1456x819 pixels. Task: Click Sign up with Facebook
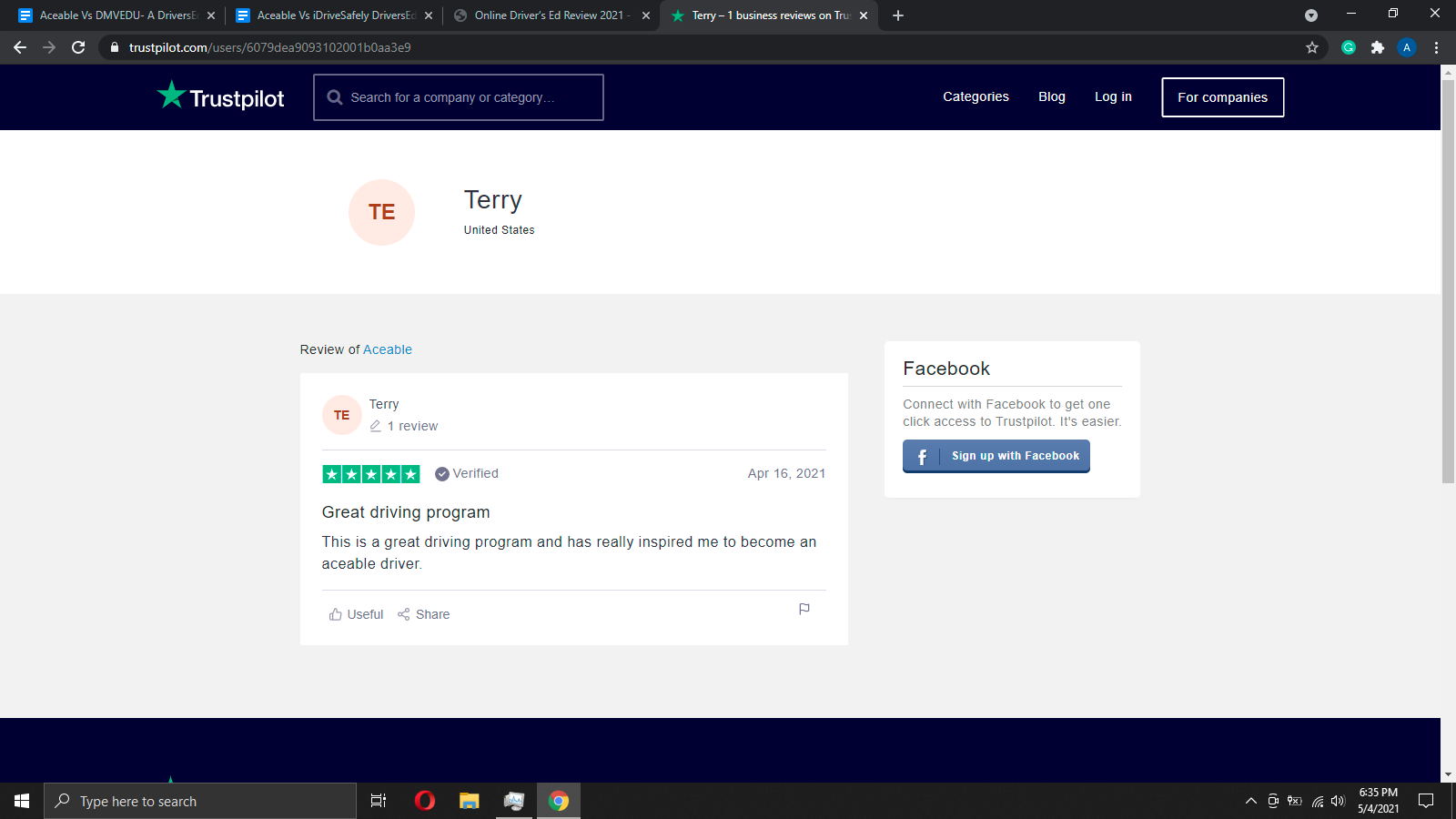click(x=996, y=456)
